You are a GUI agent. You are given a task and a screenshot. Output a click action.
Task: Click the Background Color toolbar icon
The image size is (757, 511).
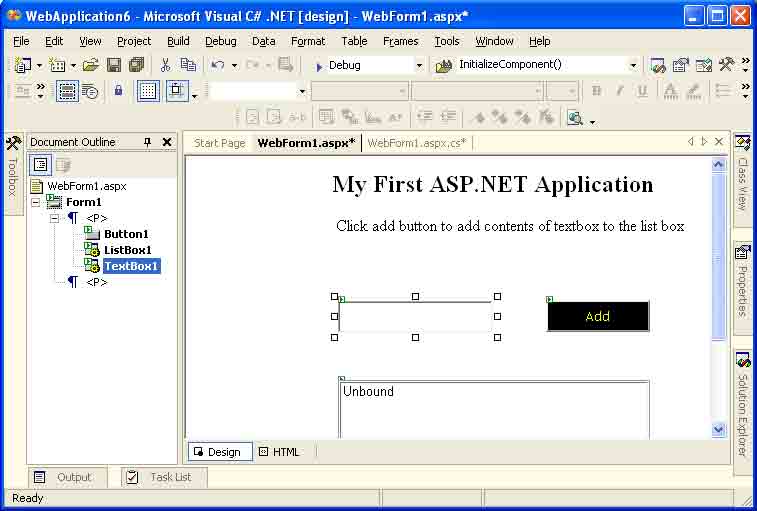[x=693, y=91]
